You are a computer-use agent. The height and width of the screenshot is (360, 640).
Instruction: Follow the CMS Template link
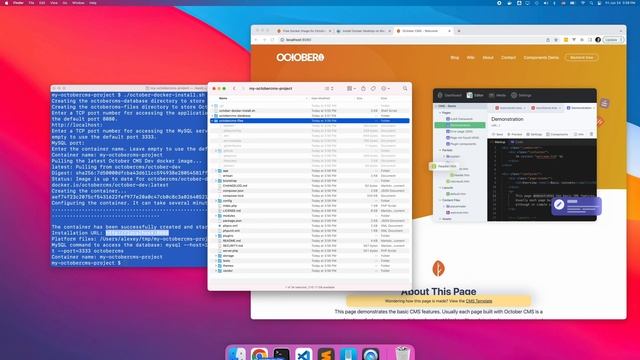pyautogui.click(x=479, y=301)
